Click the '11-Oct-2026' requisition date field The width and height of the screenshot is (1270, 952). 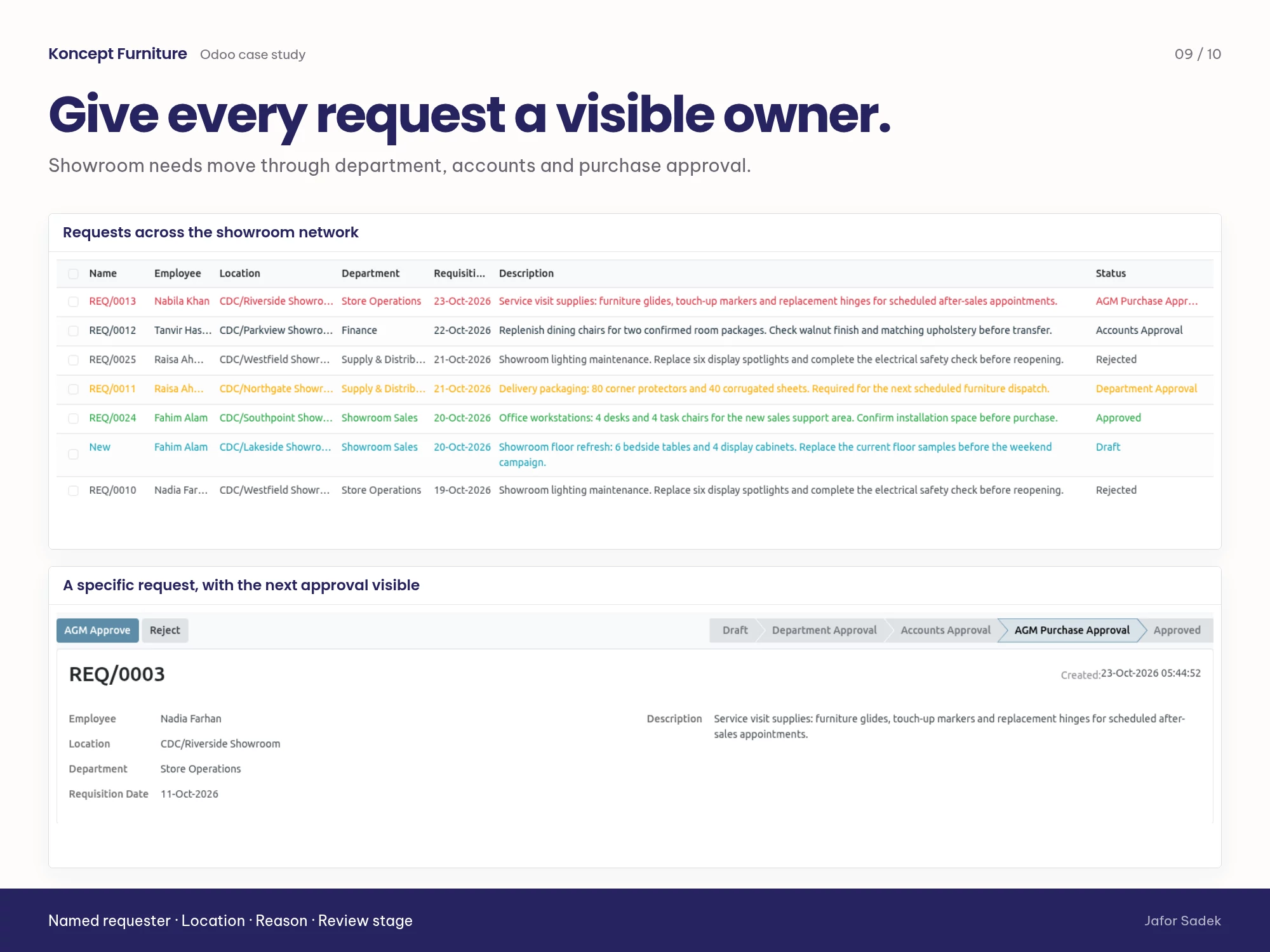pos(189,794)
